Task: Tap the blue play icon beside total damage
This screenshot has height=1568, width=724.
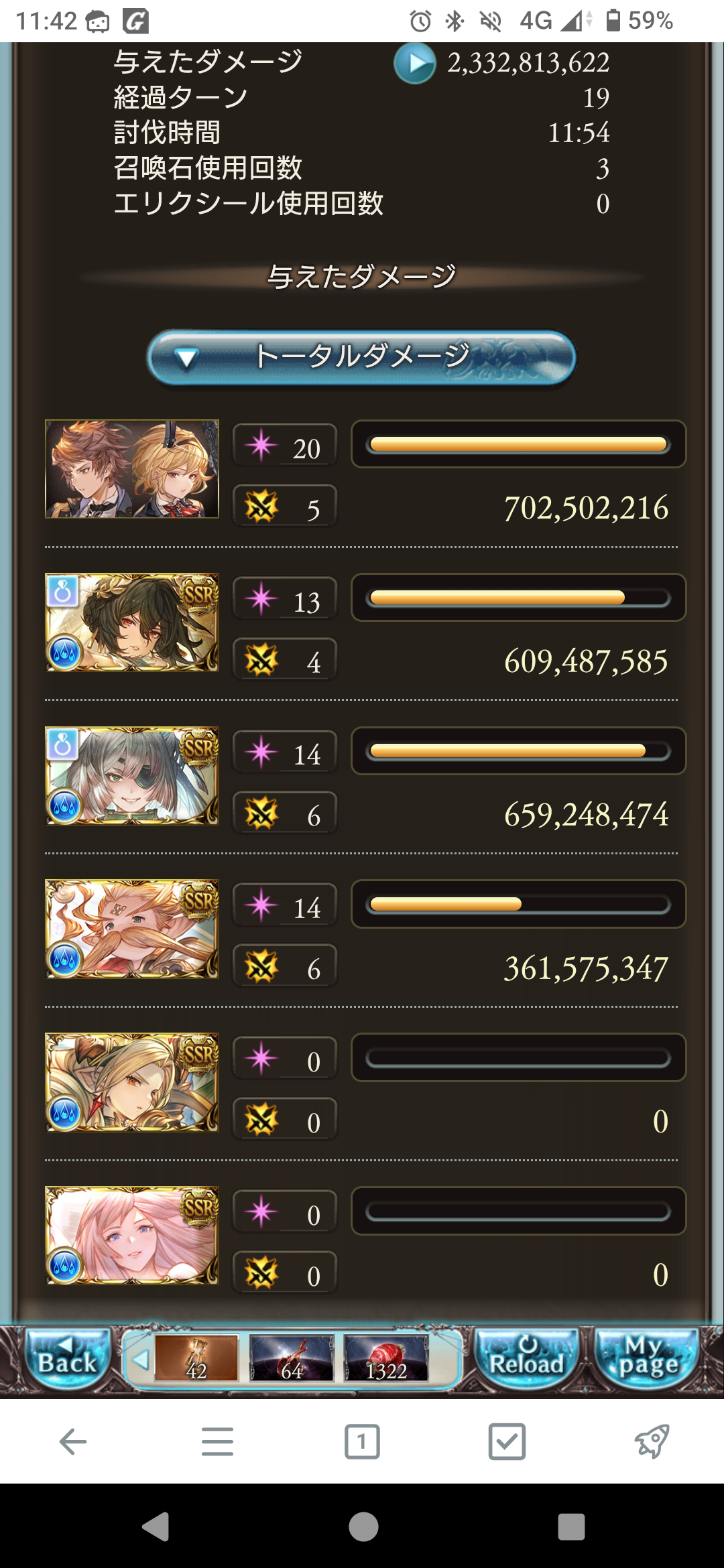Action: 415,63
